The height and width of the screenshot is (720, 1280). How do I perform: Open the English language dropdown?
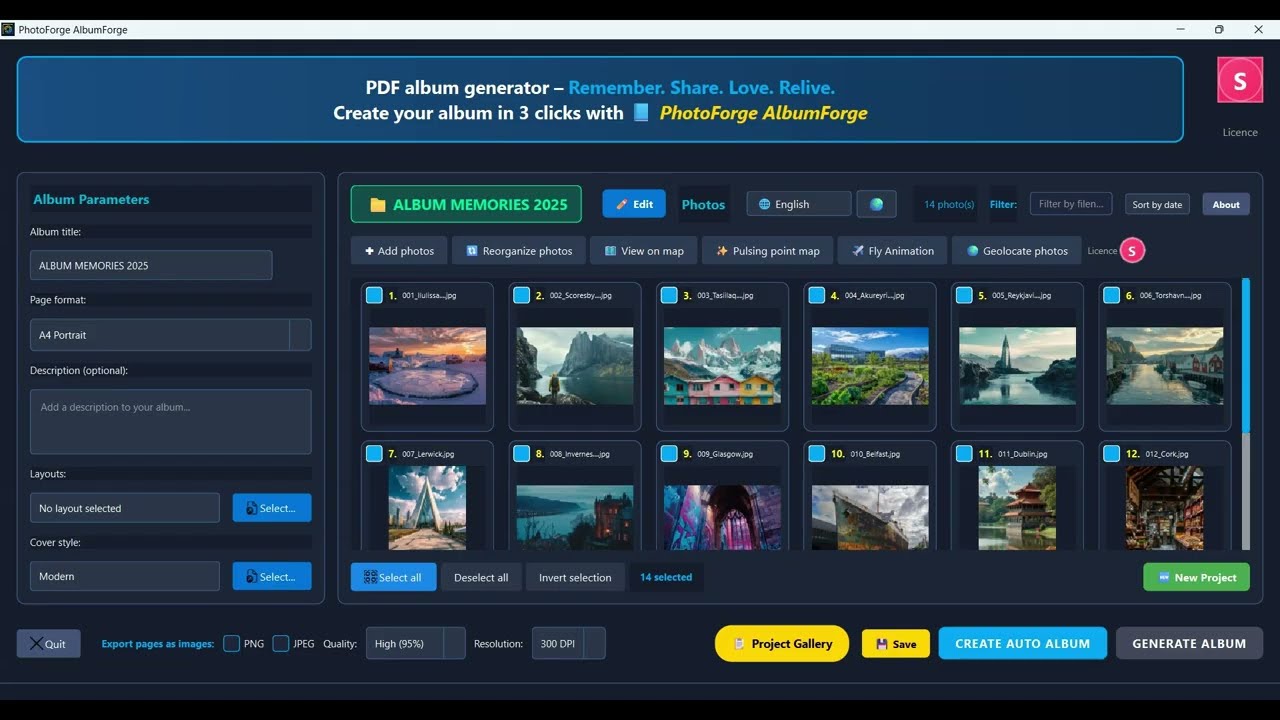coord(799,204)
